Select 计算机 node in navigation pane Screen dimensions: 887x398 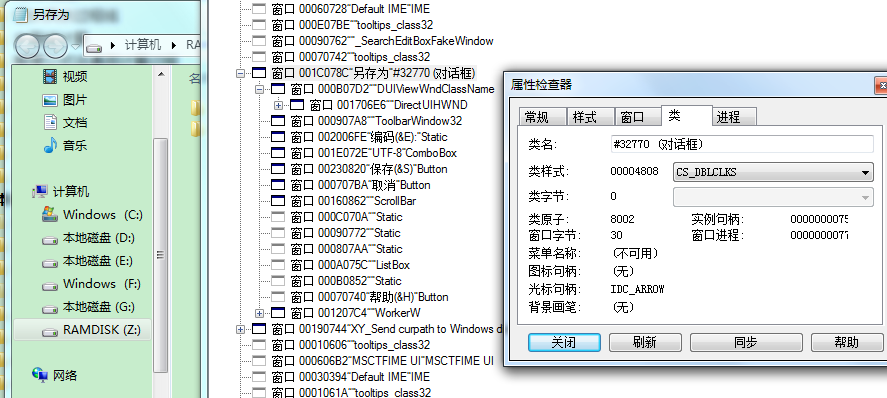coord(62,192)
